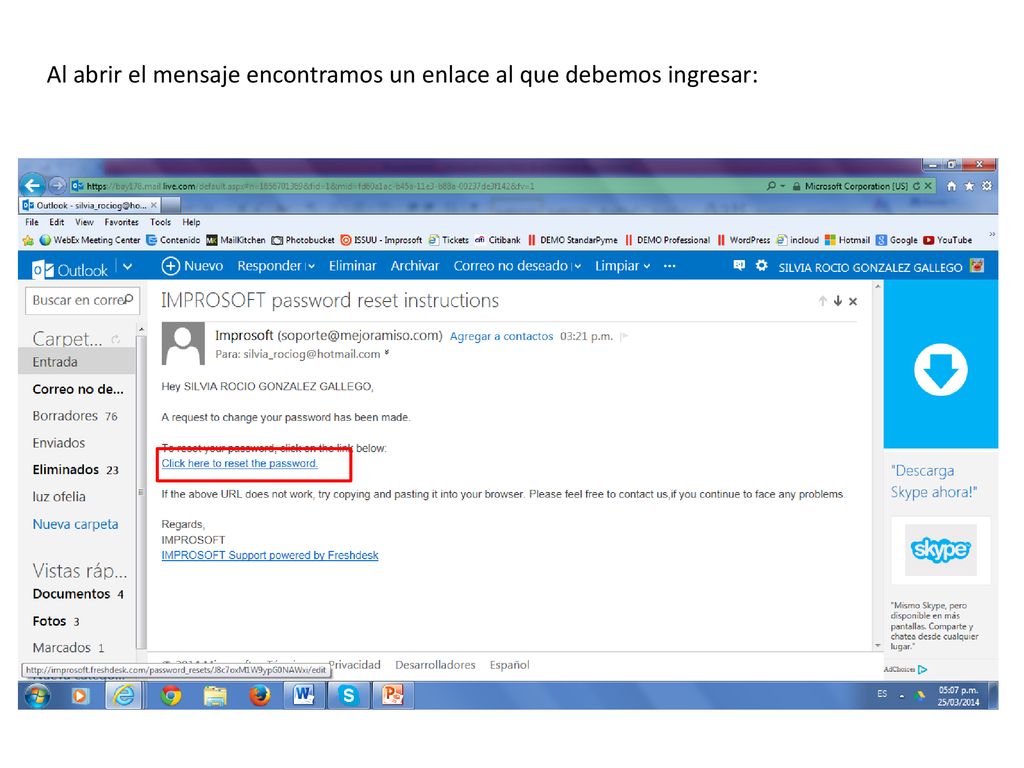This screenshot has height=768, width=1024.
Task: Click Archivar in the toolbar
Action: [415, 266]
